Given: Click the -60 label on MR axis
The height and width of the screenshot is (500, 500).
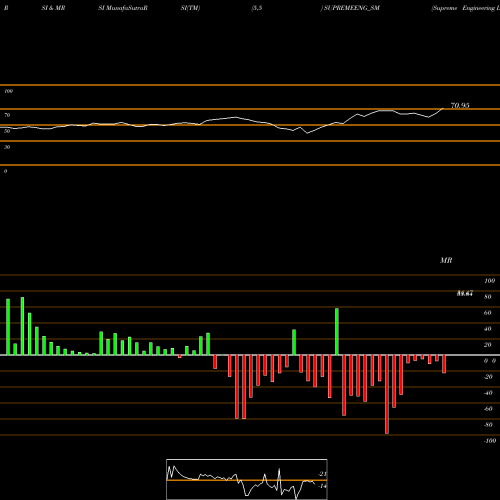Looking at the screenshot, I should click(488, 409).
